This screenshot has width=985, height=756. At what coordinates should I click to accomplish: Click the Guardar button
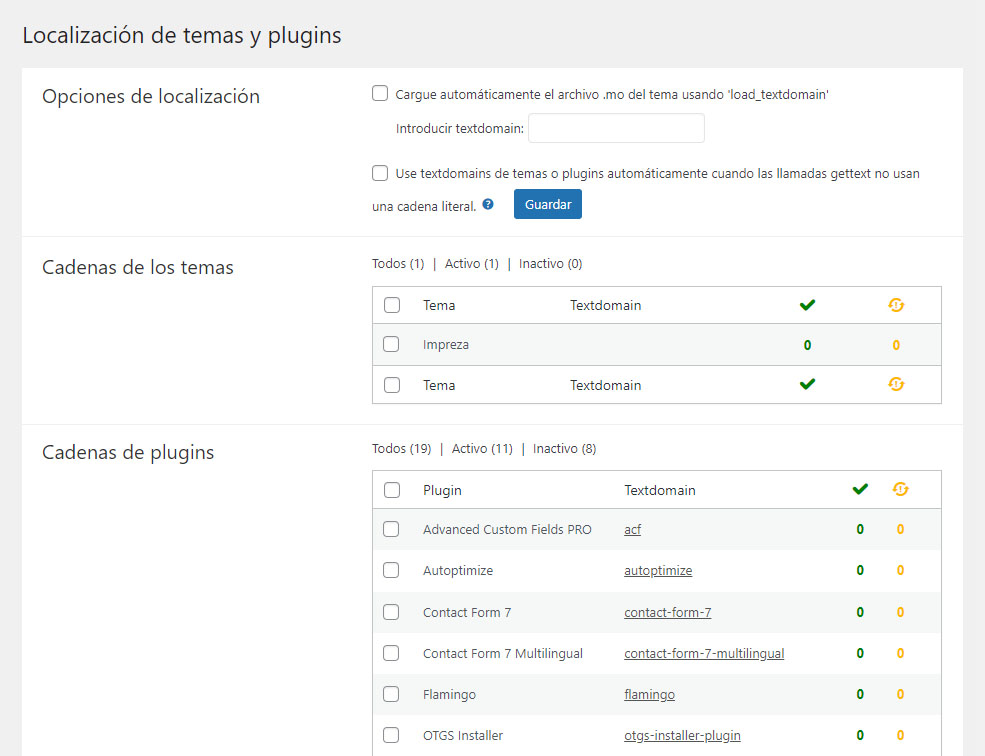coord(548,204)
